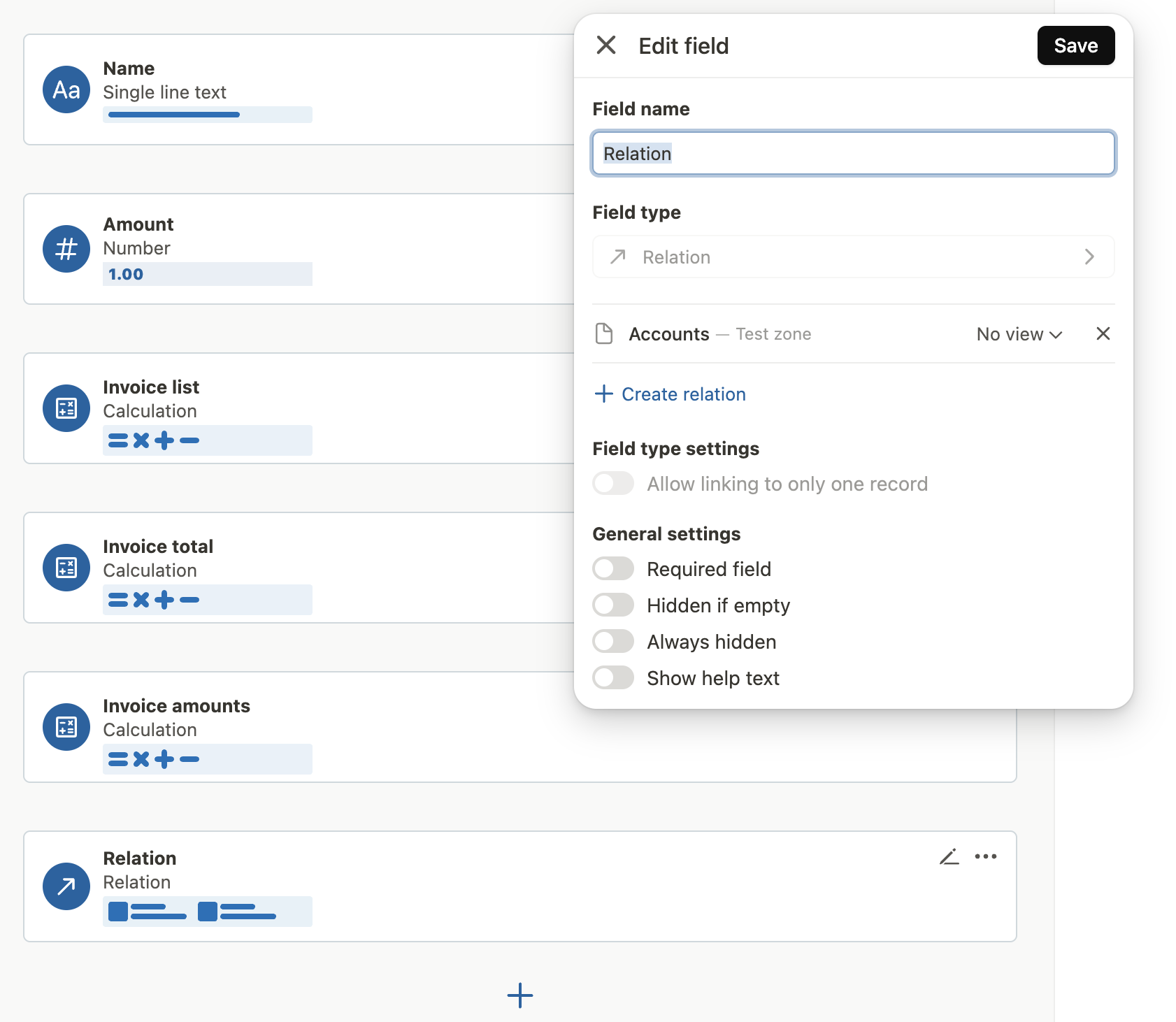Click the Invoice total formula preview
Image resolution: width=1176 pixels, height=1022 pixels.
pos(208,600)
